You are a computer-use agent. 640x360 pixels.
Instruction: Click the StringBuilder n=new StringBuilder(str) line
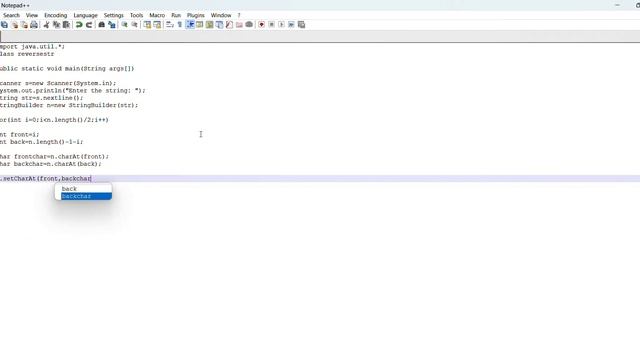pos(69,105)
